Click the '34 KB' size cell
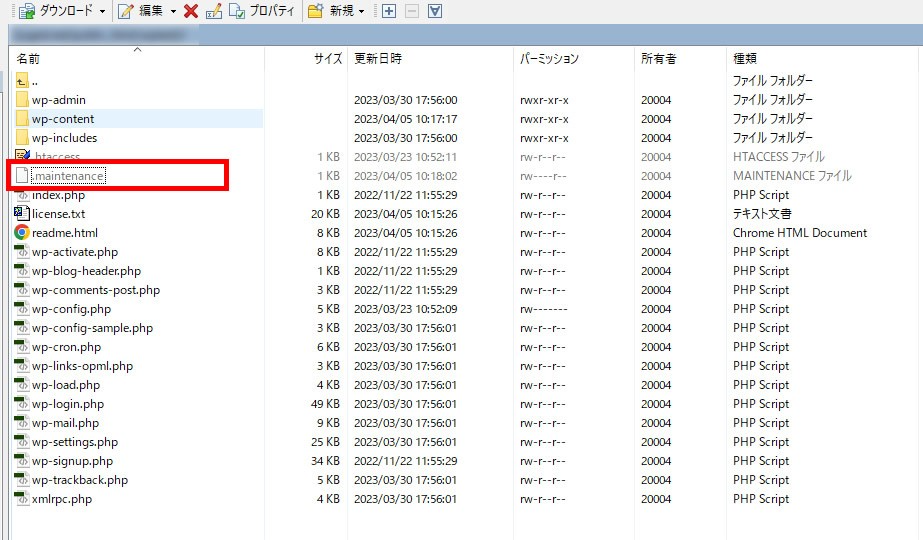This screenshot has width=923, height=540. click(326, 461)
